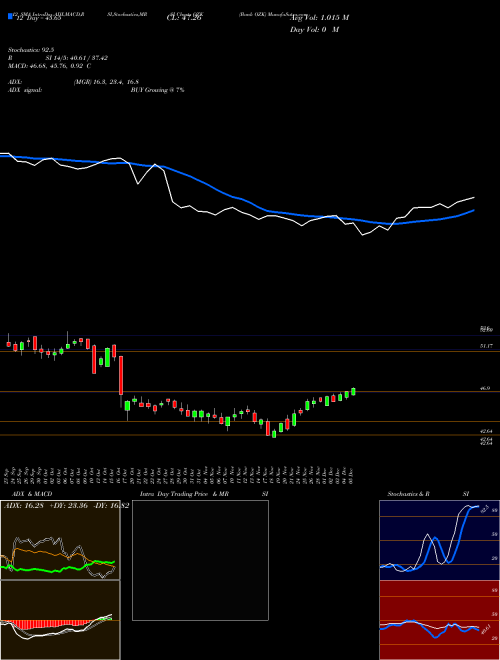Click the 'Stochastics & R' panel title

pyautogui.click(x=409, y=494)
